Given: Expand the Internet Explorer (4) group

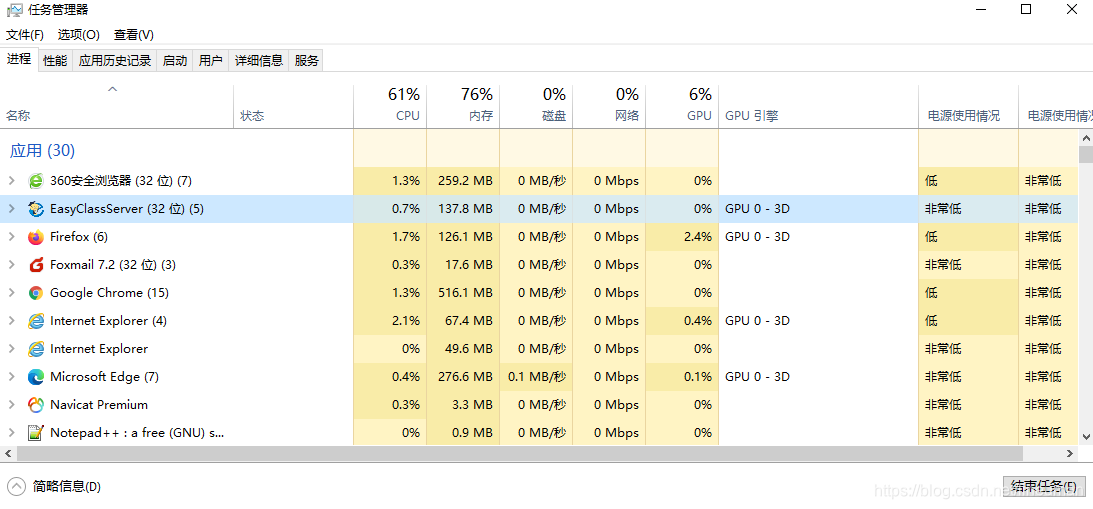Looking at the screenshot, I should pyautogui.click(x=11, y=321).
